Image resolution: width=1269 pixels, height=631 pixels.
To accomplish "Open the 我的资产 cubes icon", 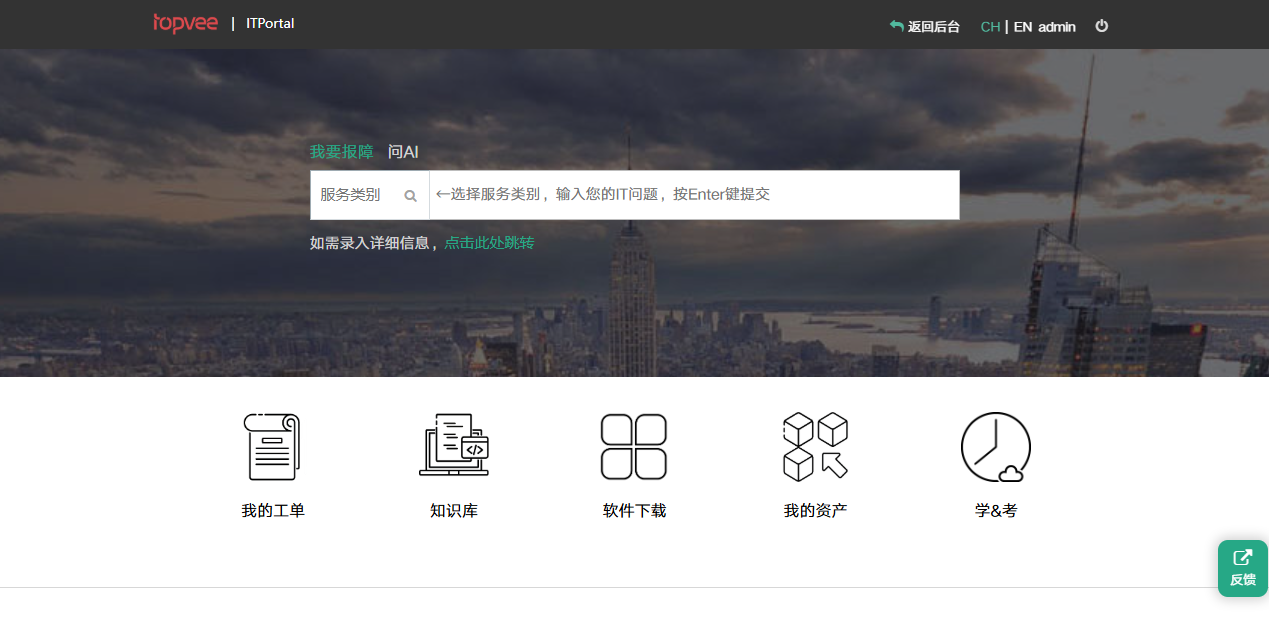I will [815, 446].
